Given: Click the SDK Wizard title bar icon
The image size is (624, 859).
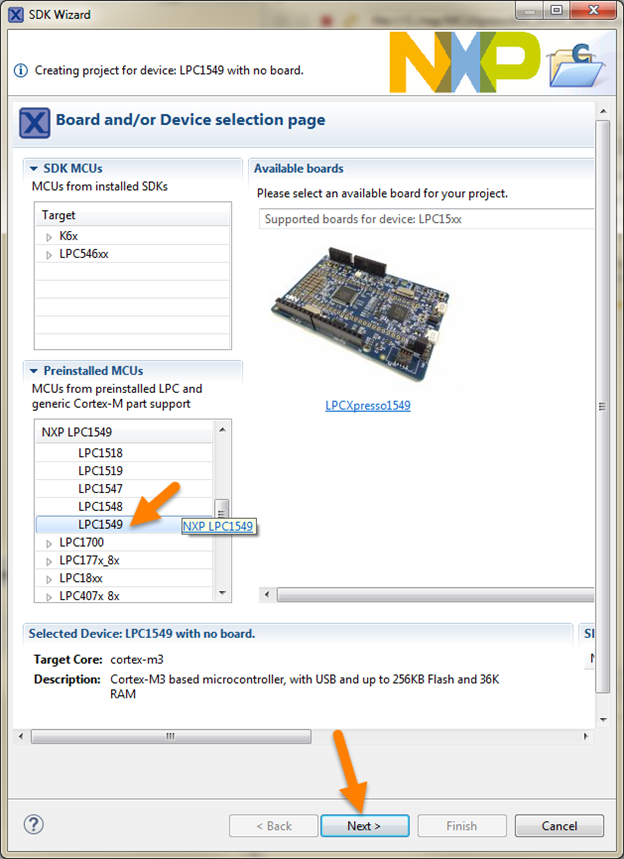Looking at the screenshot, I should (x=16, y=14).
